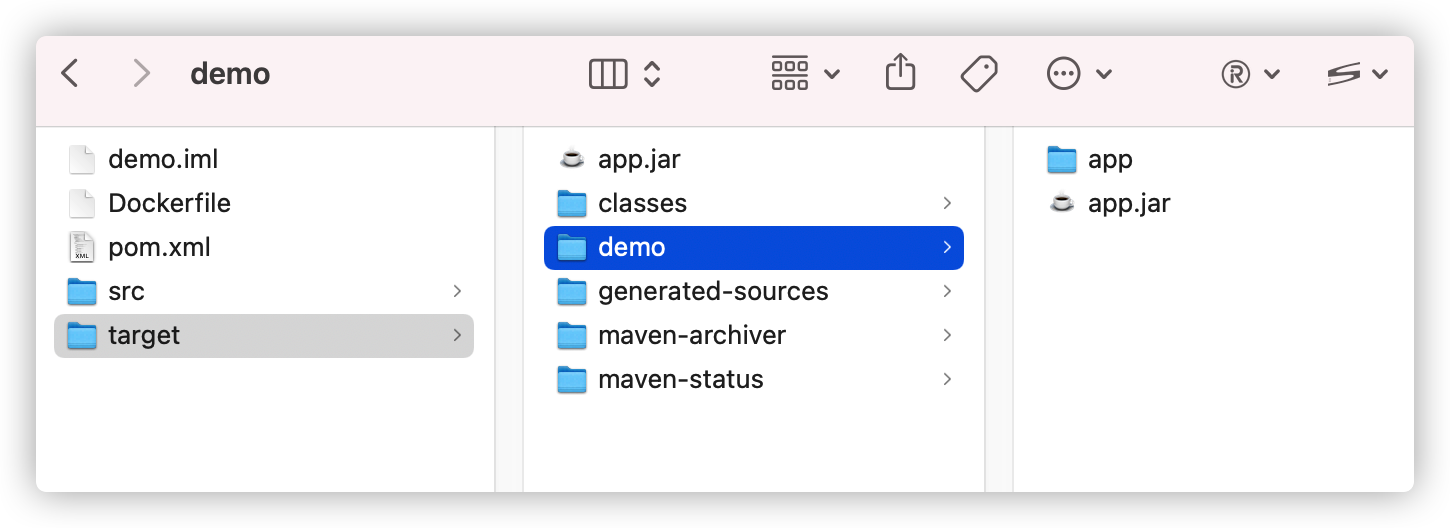1450x528 pixels.
Task: Click the Tags icon in toolbar
Action: (x=979, y=74)
